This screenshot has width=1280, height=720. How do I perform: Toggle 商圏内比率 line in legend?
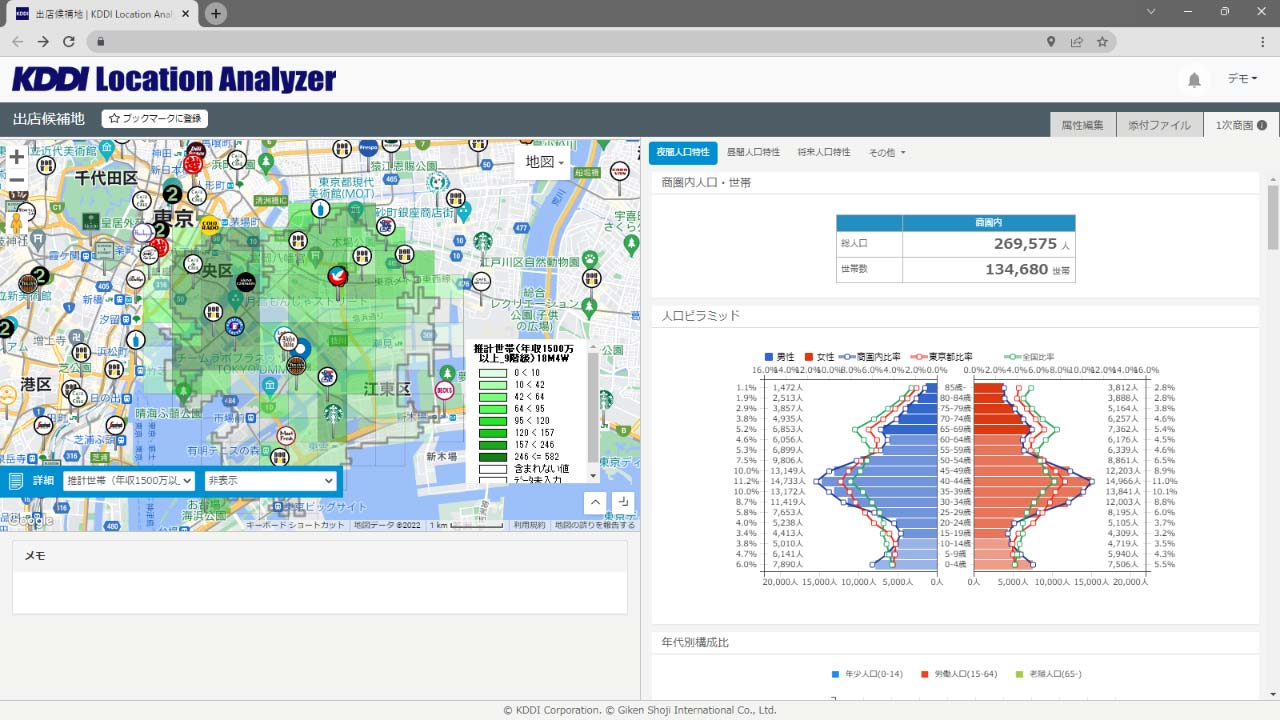872,357
